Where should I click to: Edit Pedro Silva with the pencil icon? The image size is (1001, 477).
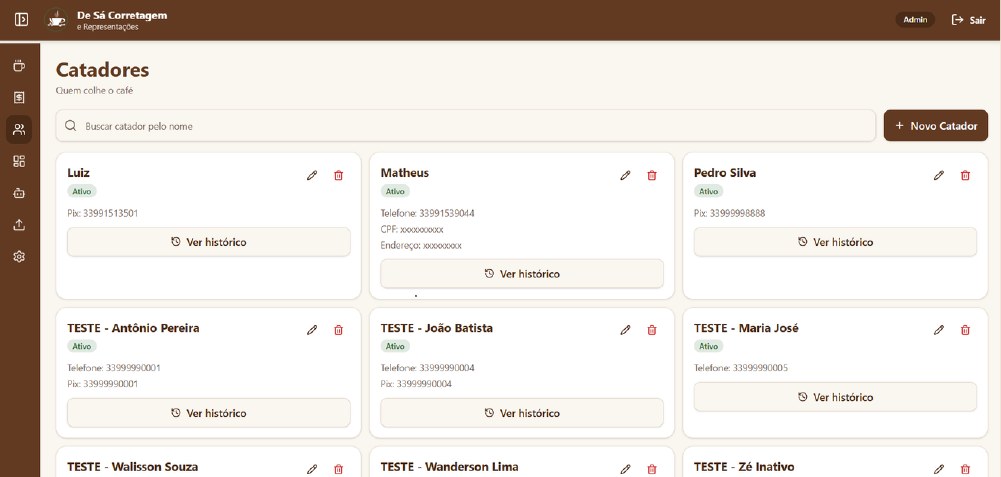pos(938,176)
